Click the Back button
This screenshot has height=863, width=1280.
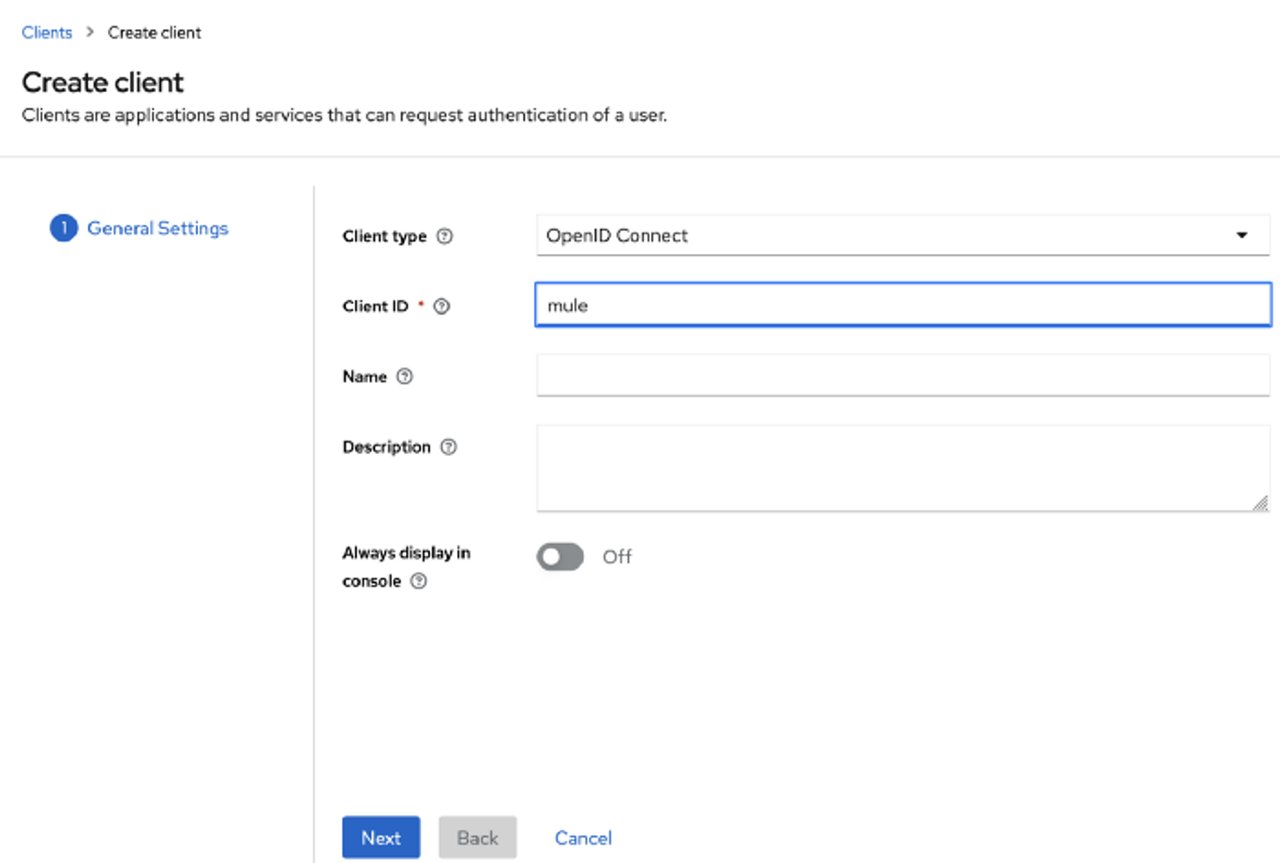coord(477,837)
